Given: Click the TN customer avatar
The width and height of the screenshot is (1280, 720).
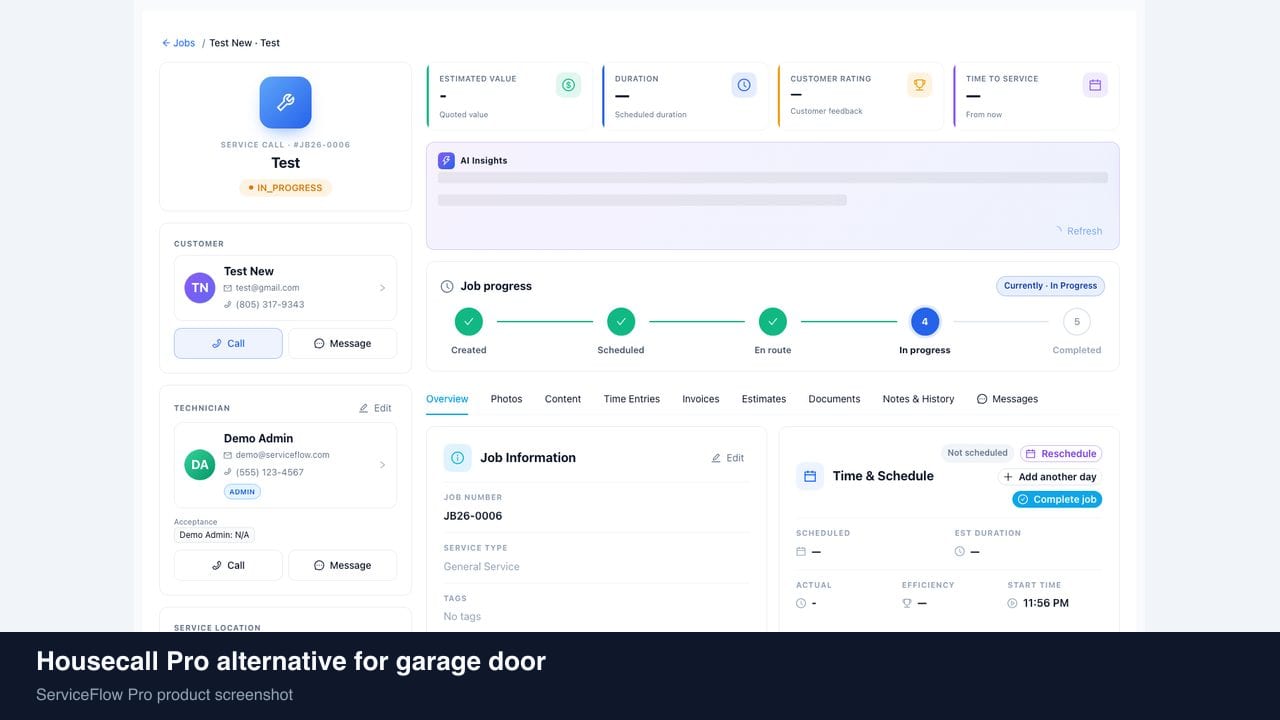Looking at the screenshot, I should click(200, 288).
